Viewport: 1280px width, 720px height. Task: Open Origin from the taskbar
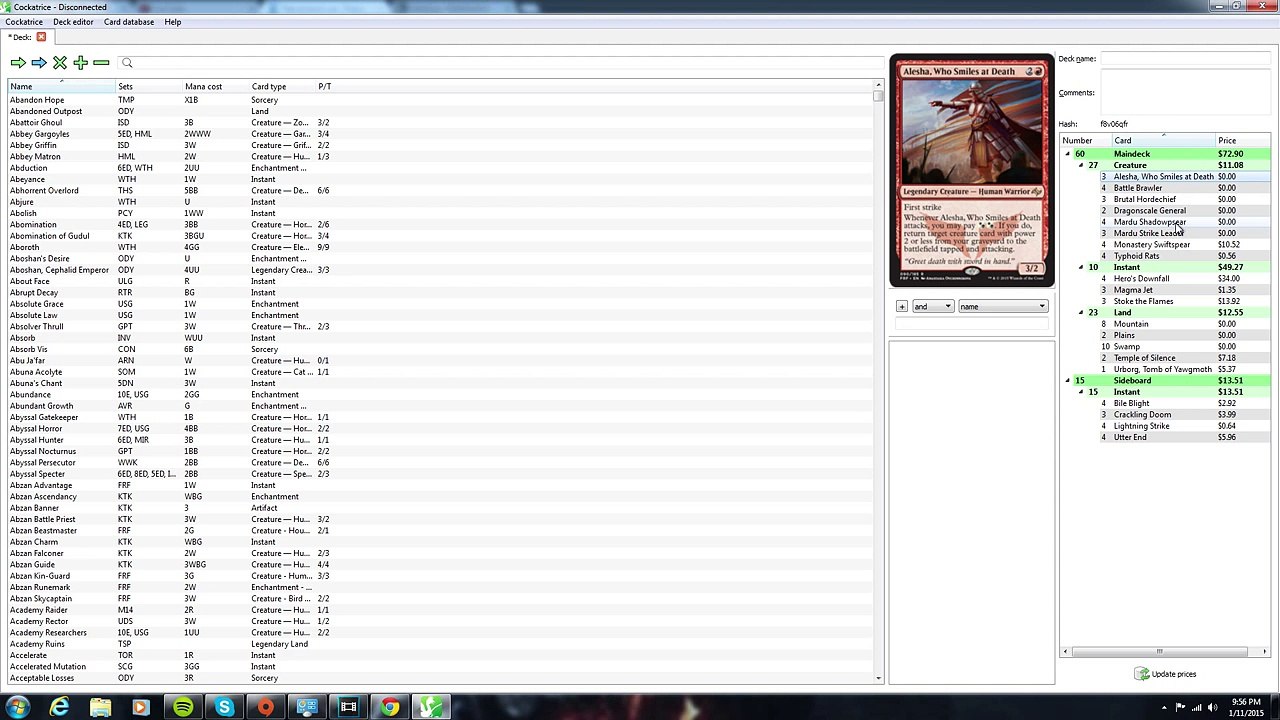click(x=265, y=708)
